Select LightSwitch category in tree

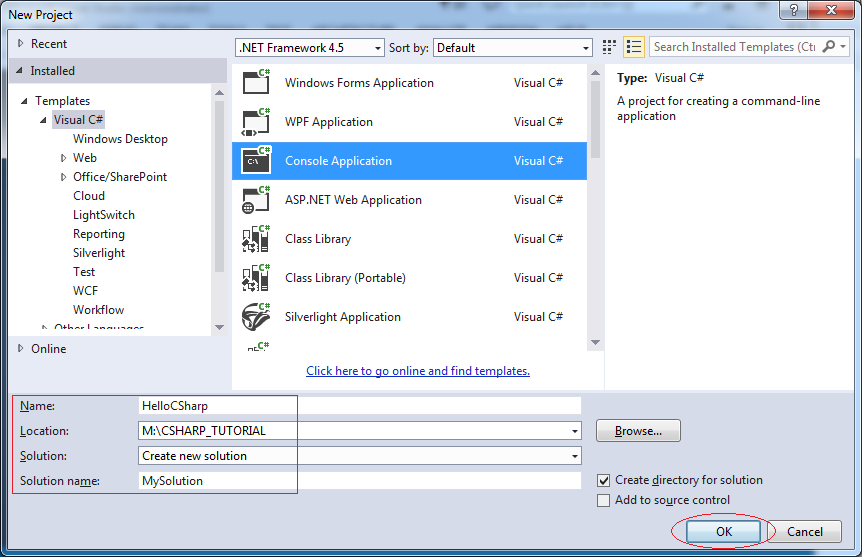click(104, 215)
